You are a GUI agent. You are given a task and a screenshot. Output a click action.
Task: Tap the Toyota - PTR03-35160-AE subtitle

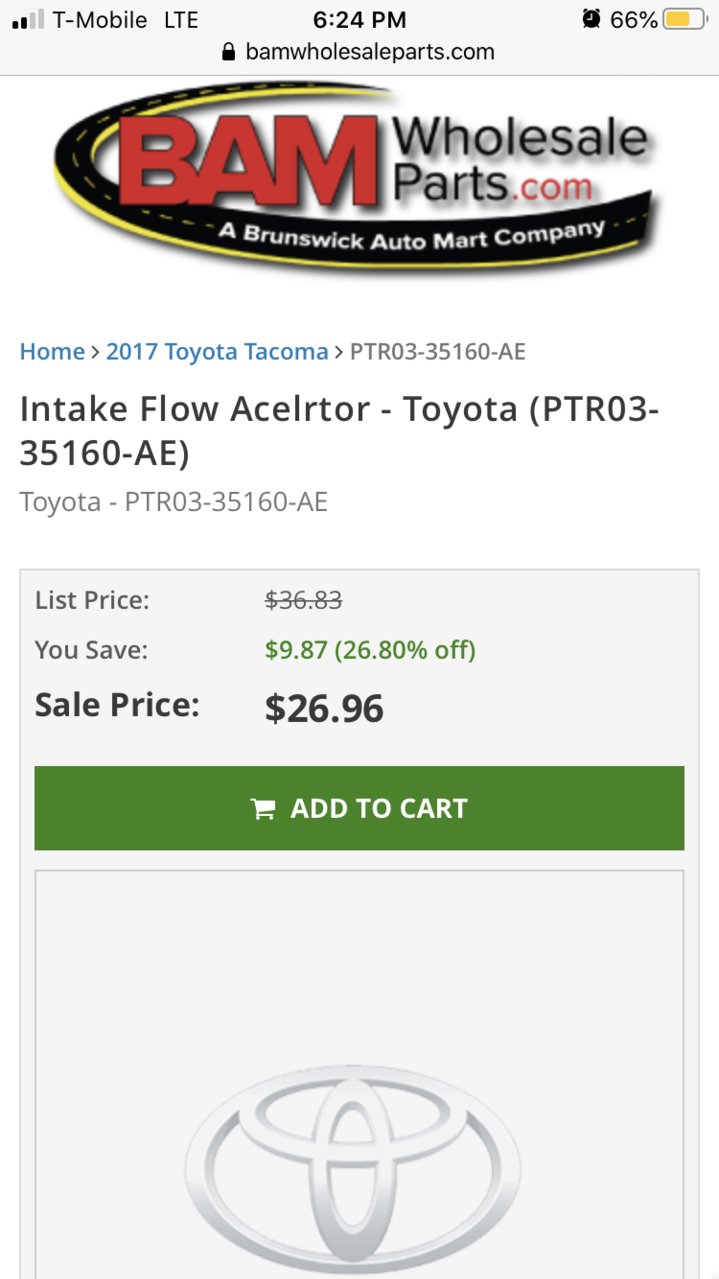click(174, 502)
